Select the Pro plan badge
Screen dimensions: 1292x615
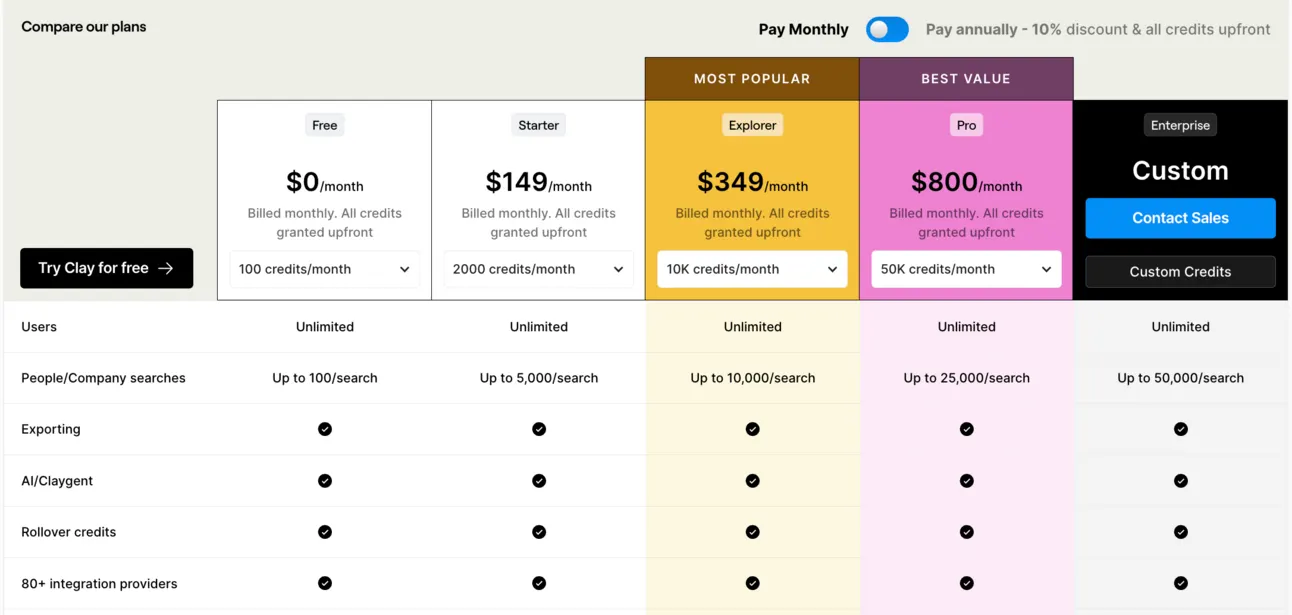(967, 125)
